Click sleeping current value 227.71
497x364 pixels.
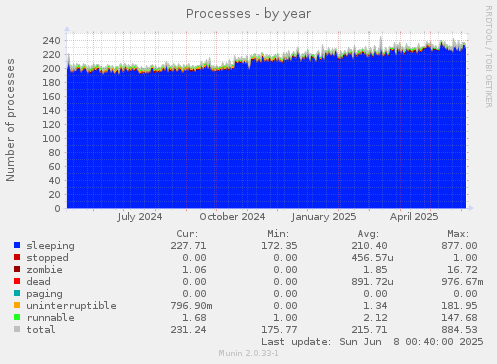pyautogui.click(x=188, y=246)
